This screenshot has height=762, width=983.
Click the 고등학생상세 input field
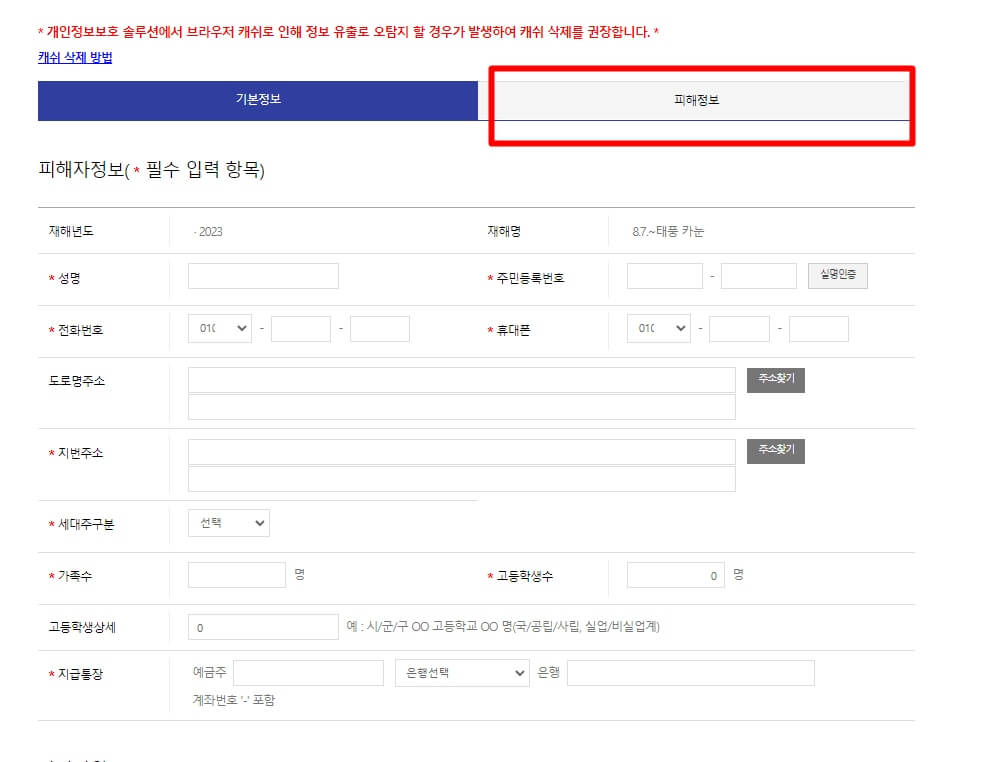(x=263, y=627)
